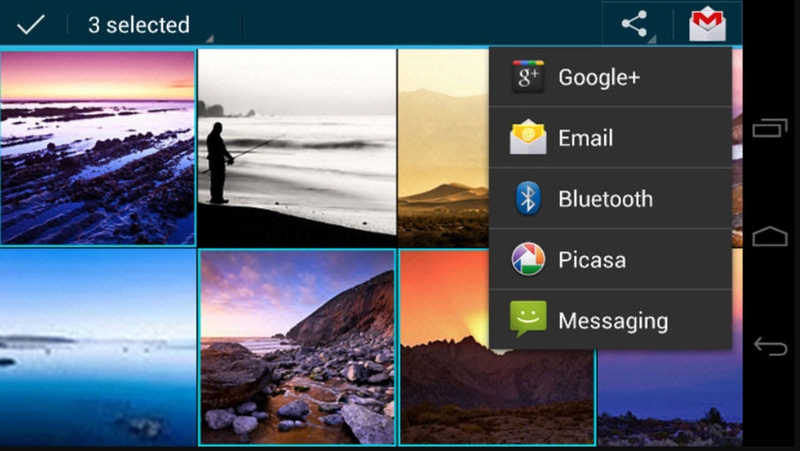Select the blue misty lake photo

click(x=97, y=347)
